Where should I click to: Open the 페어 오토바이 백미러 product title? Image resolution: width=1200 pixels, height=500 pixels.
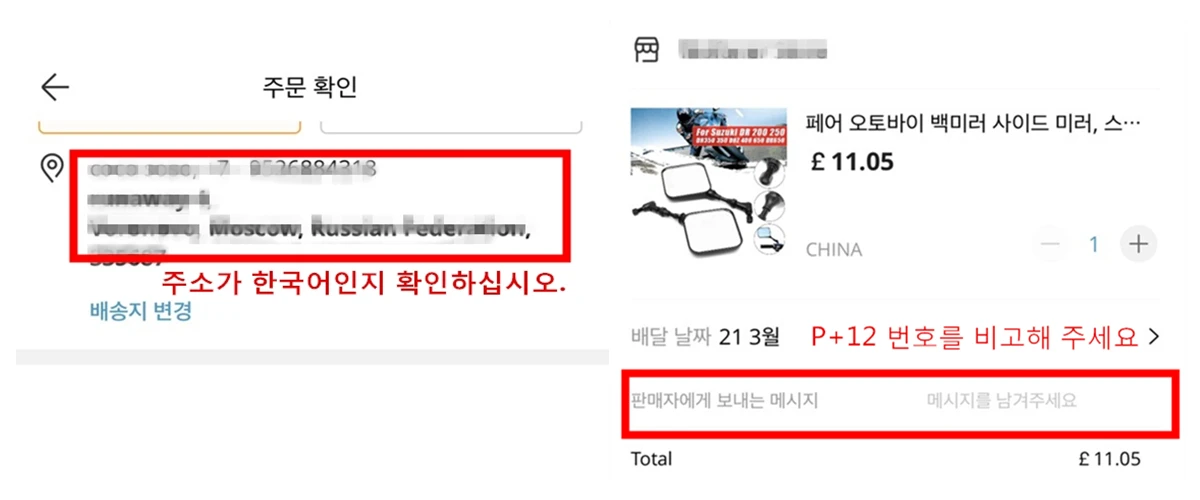(973, 124)
